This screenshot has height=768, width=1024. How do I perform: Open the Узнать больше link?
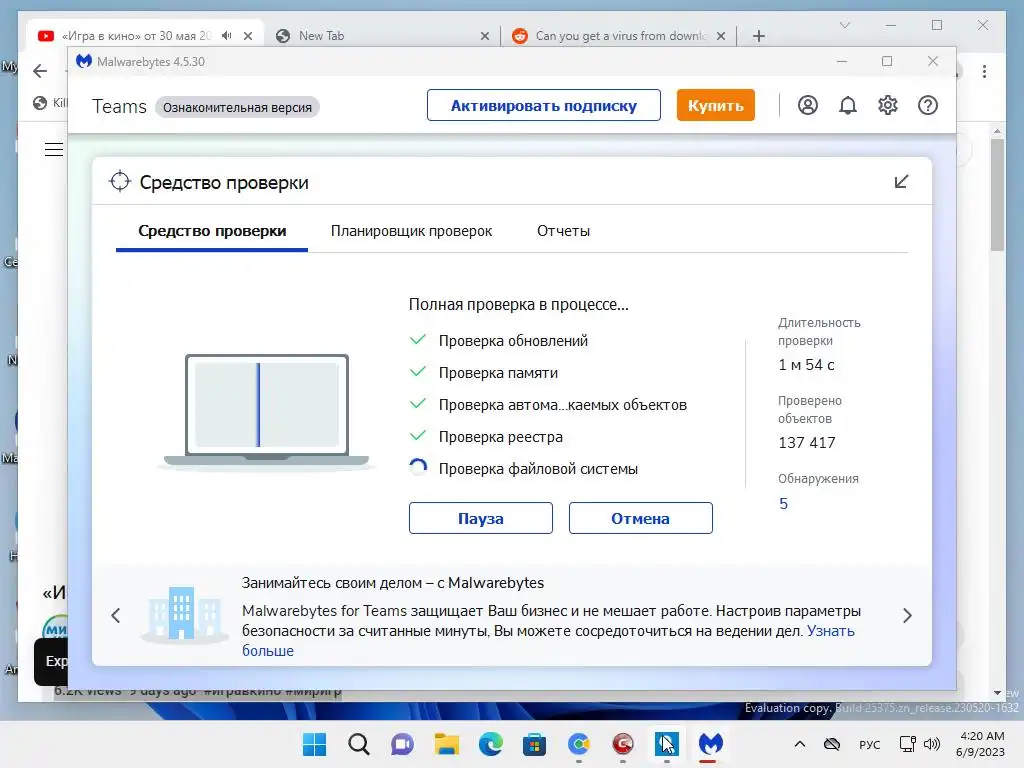[831, 631]
